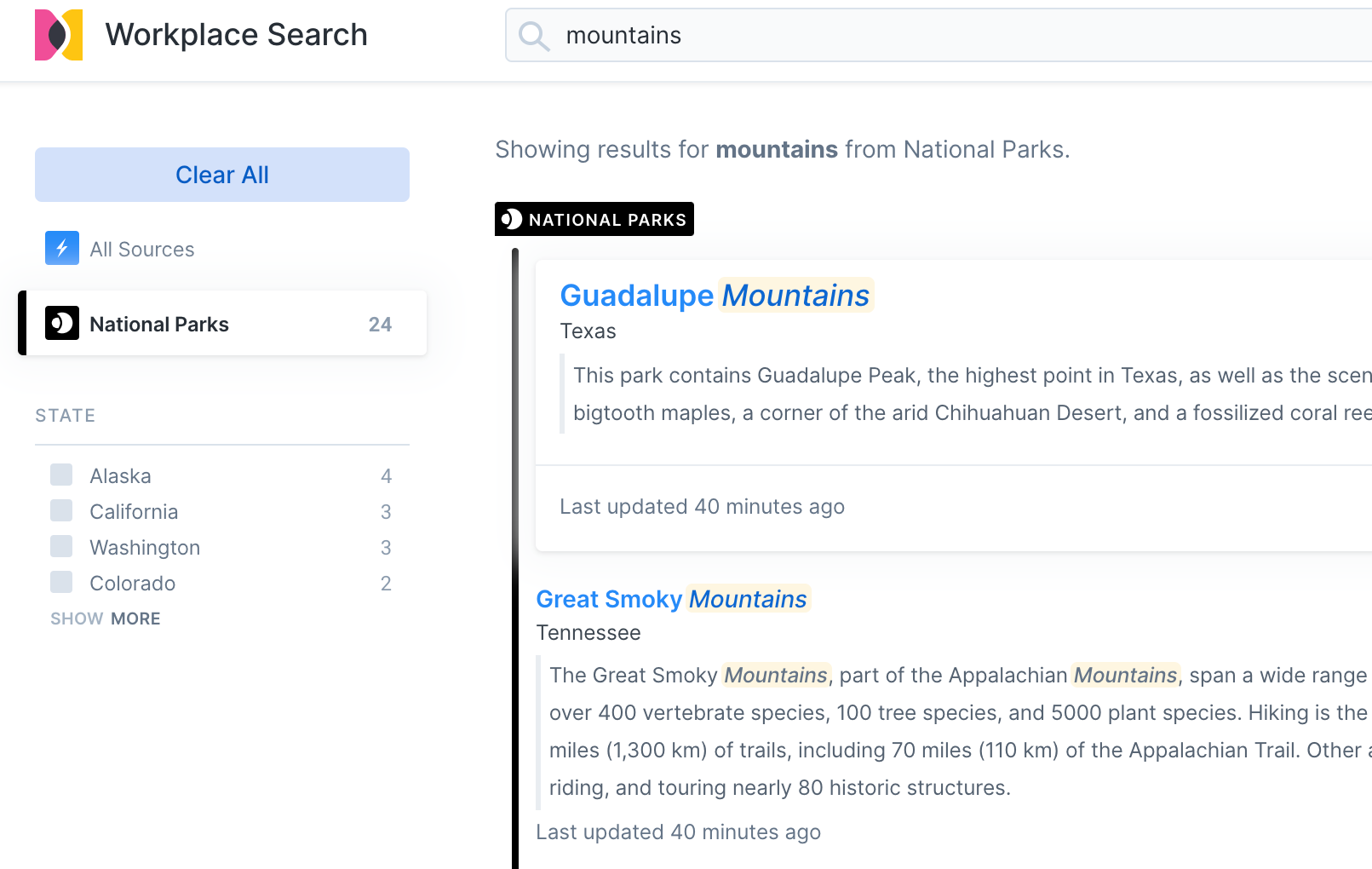Click the All Sources lightning bolt icon
Image resolution: width=1372 pixels, height=869 pixels.
[x=62, y=248]
